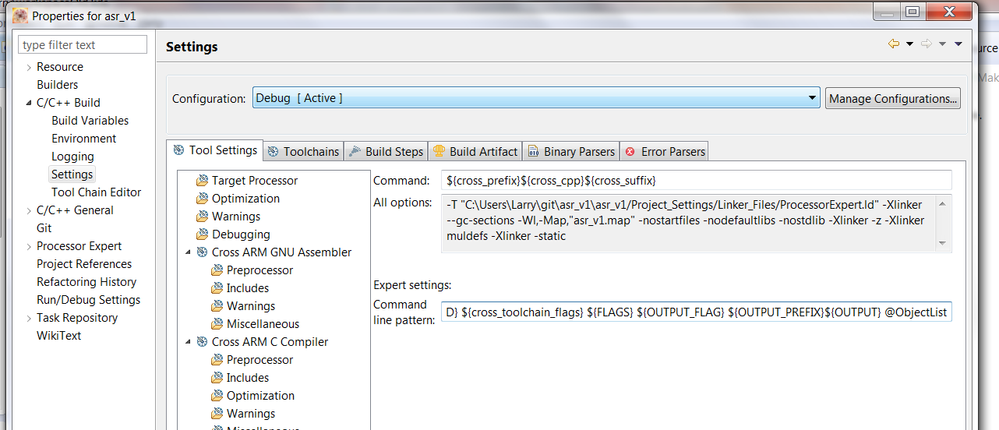This screenshot has height=430, width=999.
Task: Collapse the Cross ARM GNU Assembler node
Action: tap(188, 252)
